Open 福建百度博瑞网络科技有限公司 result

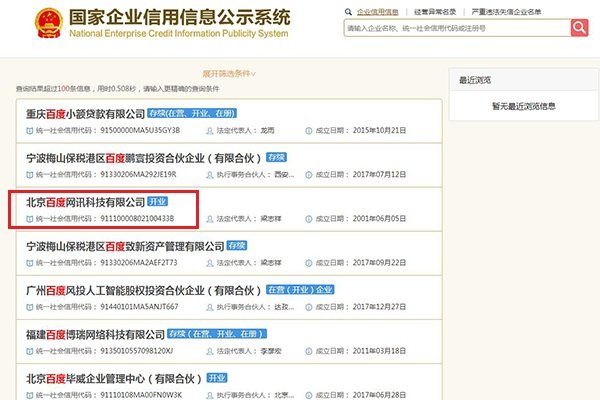[x=94, y=332]
